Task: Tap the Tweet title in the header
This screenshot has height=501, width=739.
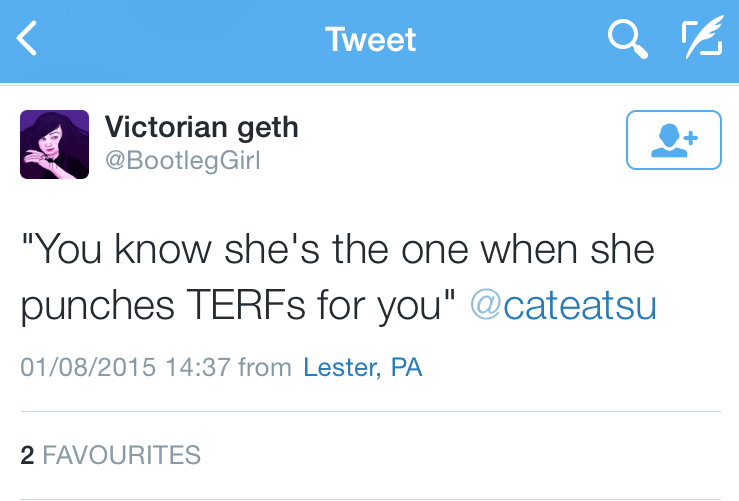Action: (x=370, y=40)
